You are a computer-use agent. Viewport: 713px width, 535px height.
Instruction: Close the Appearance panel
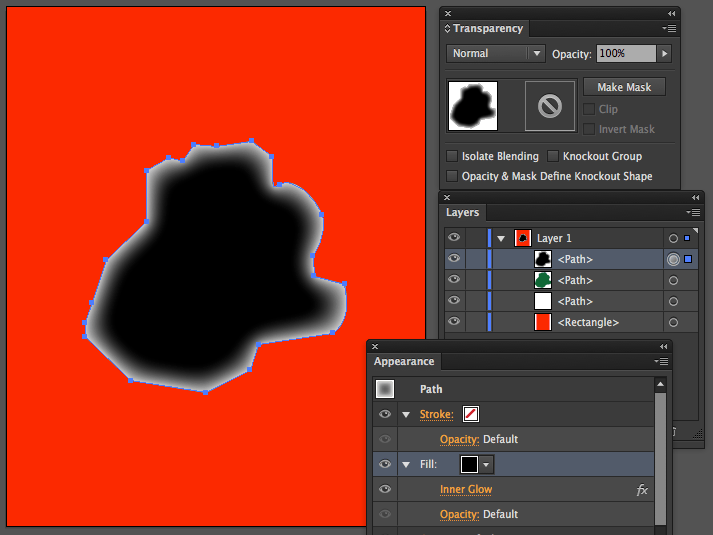[x=375, y=346]
